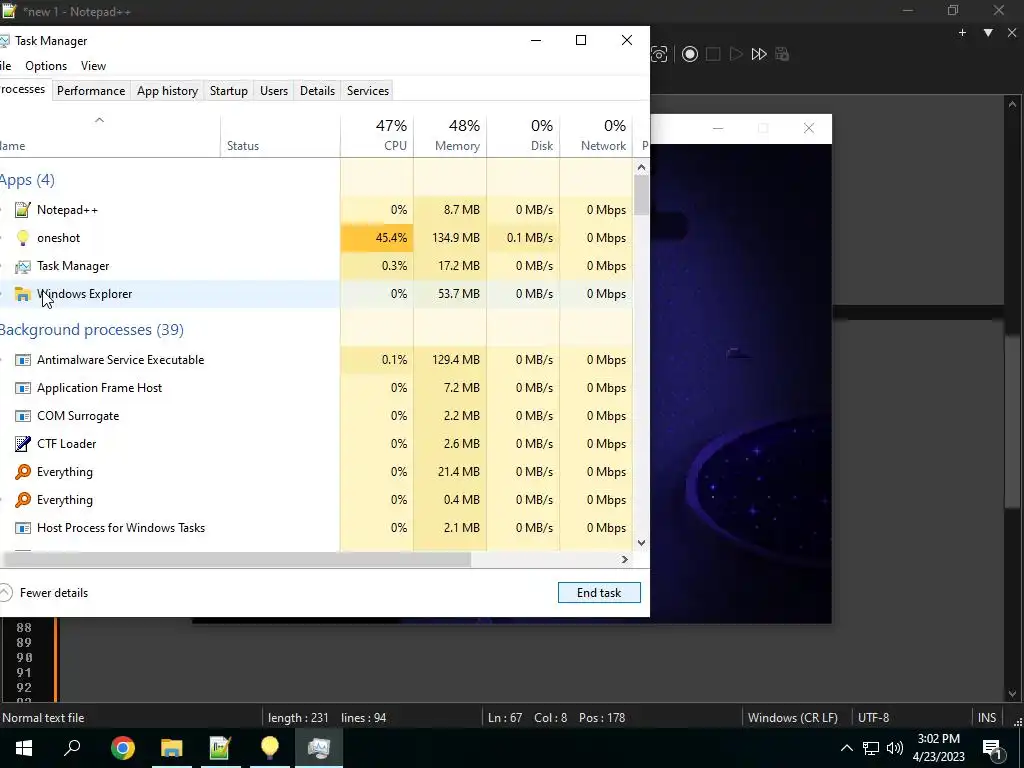Sort by the Network column header
The height and width of the screenshot is (768, 1024).
click(x=596, y=135)
